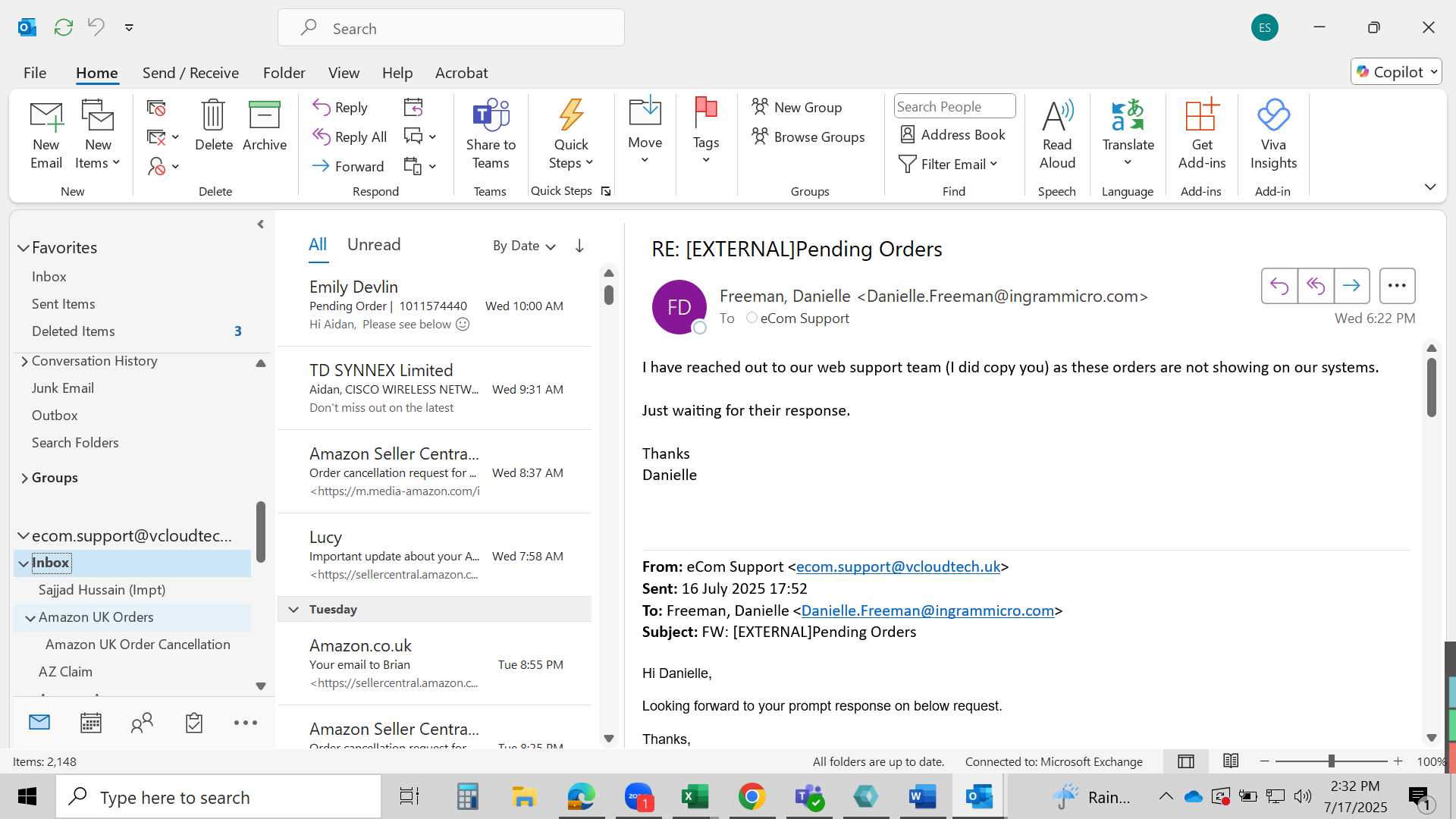Image resolution: width=1456 pixels, height=819 pixels.
Task: Switch to Send / Receive tab
Action: click(190, 73)
